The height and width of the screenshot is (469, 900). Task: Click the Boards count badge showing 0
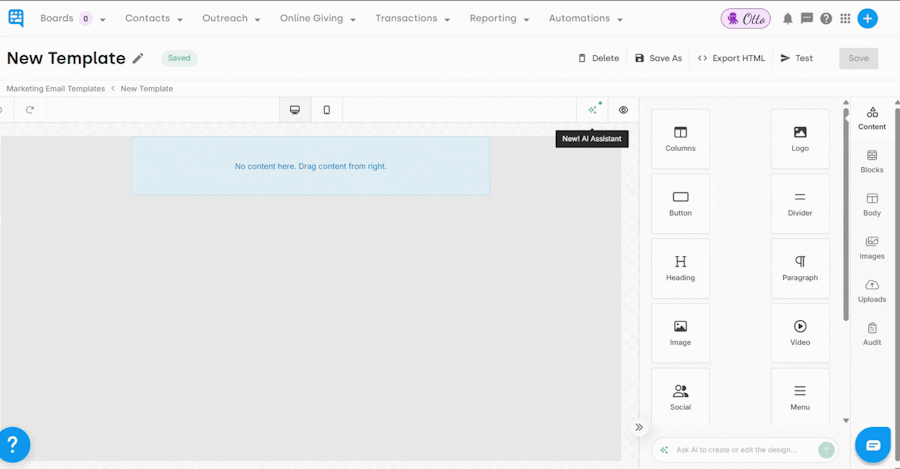[86, 18]
